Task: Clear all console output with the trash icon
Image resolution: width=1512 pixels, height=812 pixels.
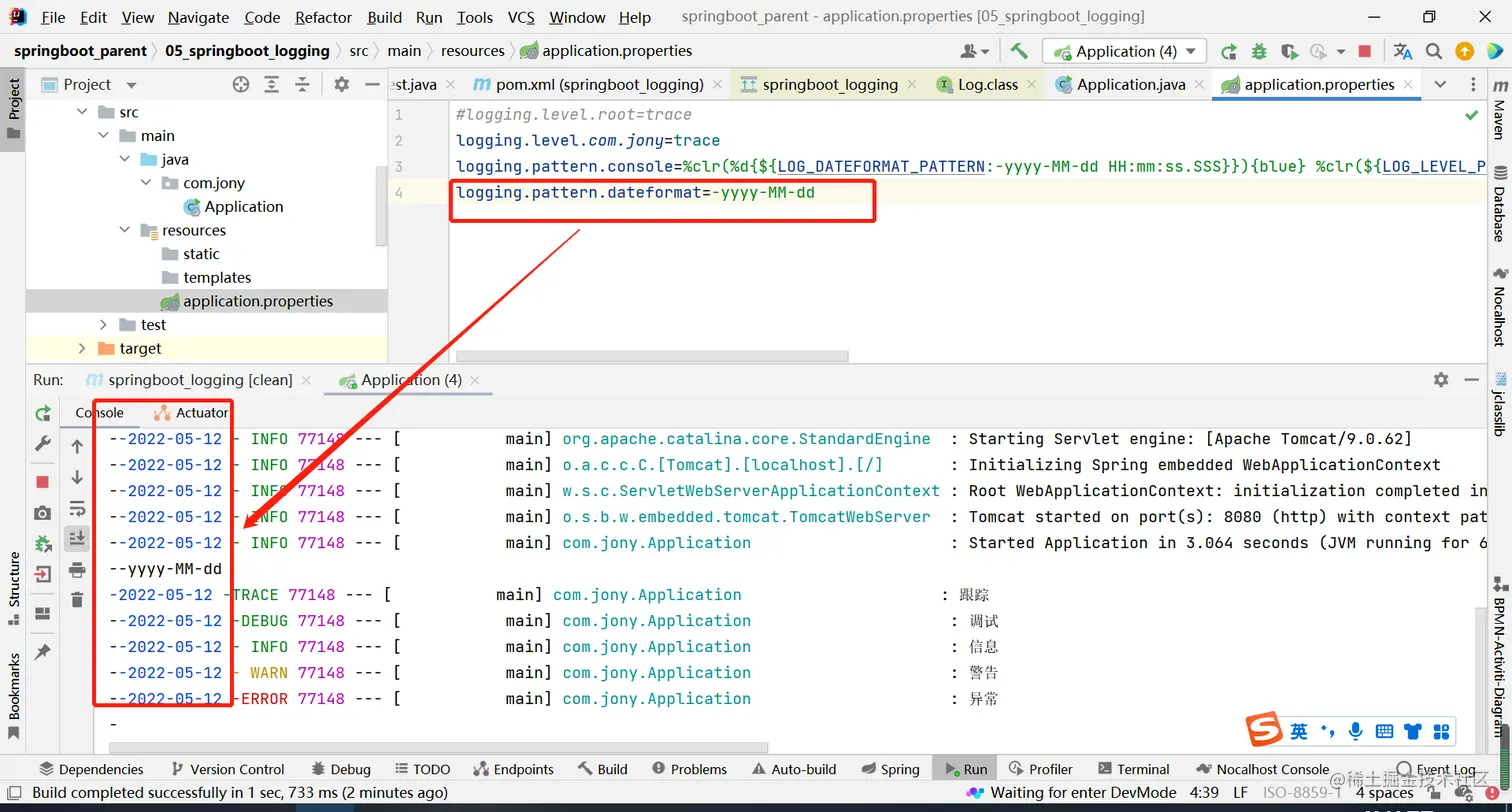Action: point(77,600)
